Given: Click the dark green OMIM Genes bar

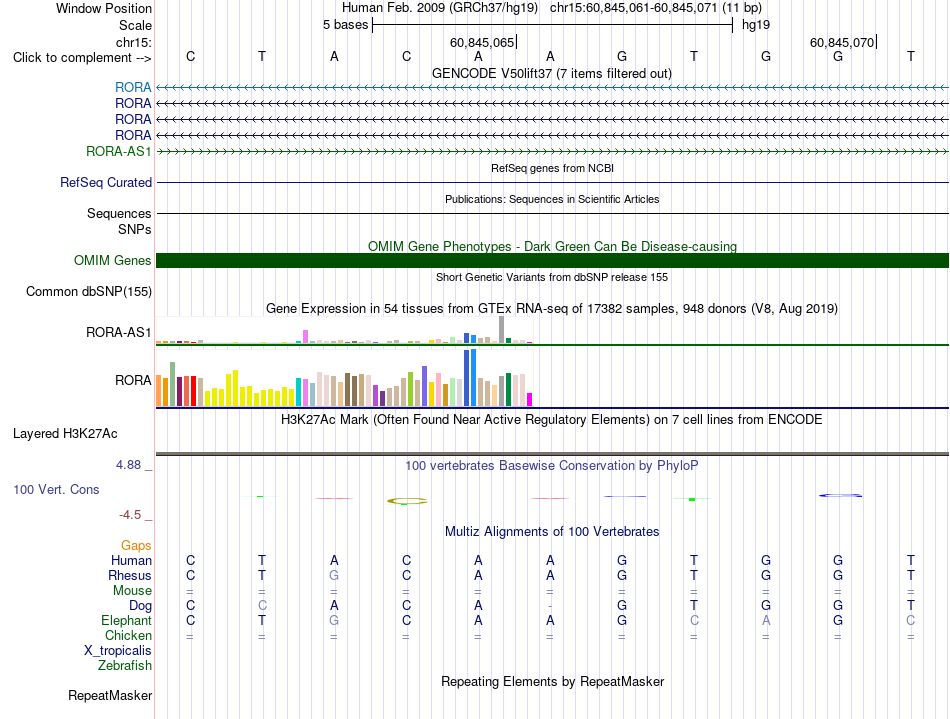Looking at the screenshot, I should click(x=552, y=260).
